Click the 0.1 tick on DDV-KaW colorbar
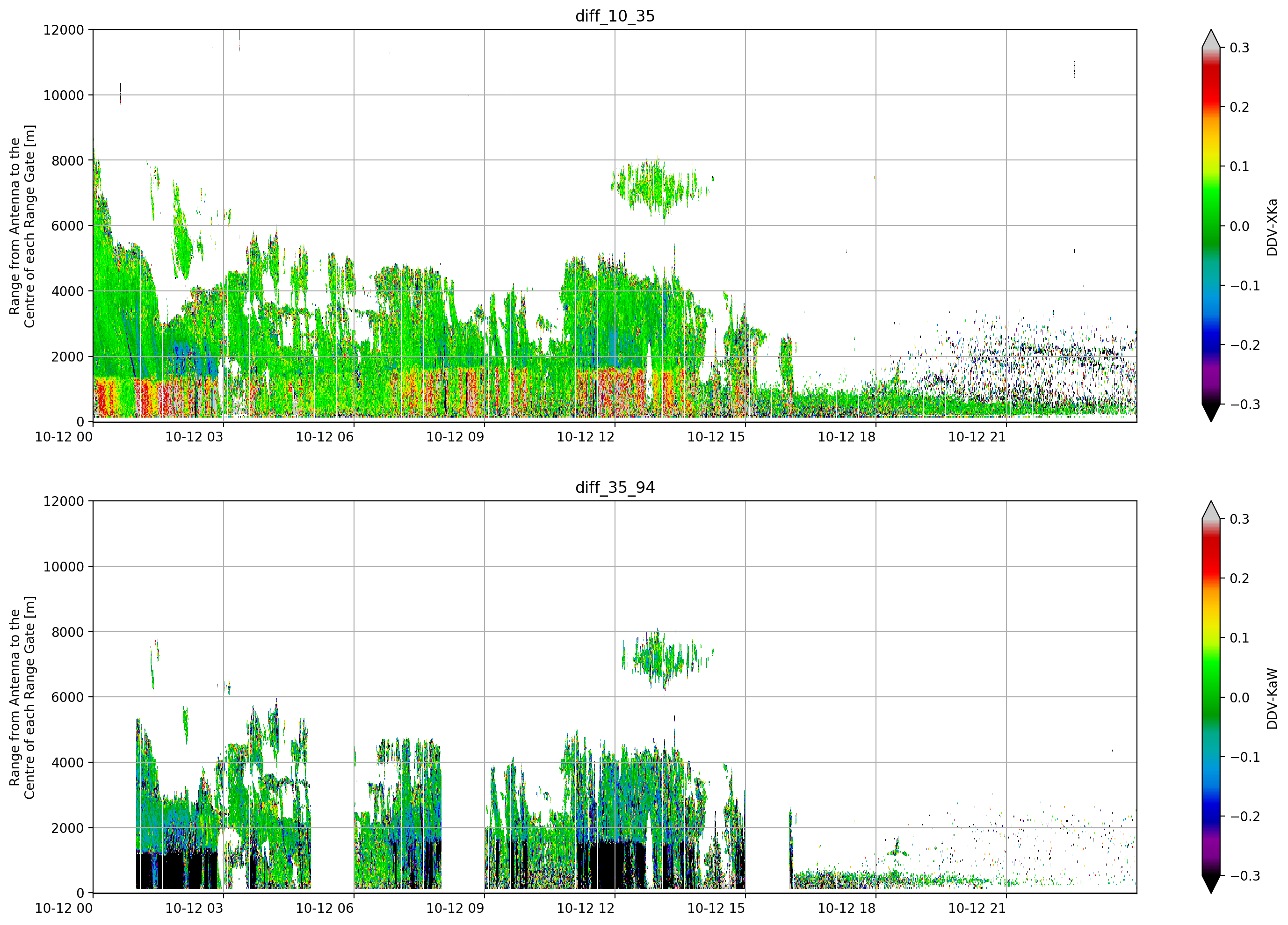 click(1239, 638)
